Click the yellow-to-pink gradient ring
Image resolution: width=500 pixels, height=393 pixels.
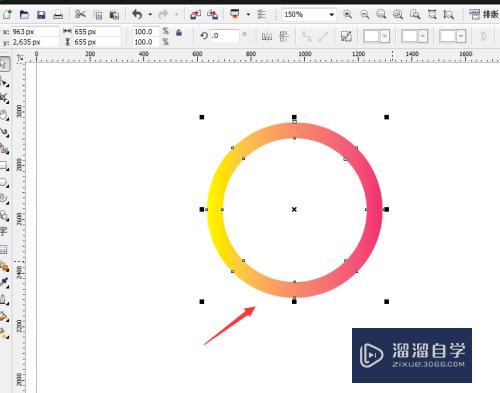point(214,210)
